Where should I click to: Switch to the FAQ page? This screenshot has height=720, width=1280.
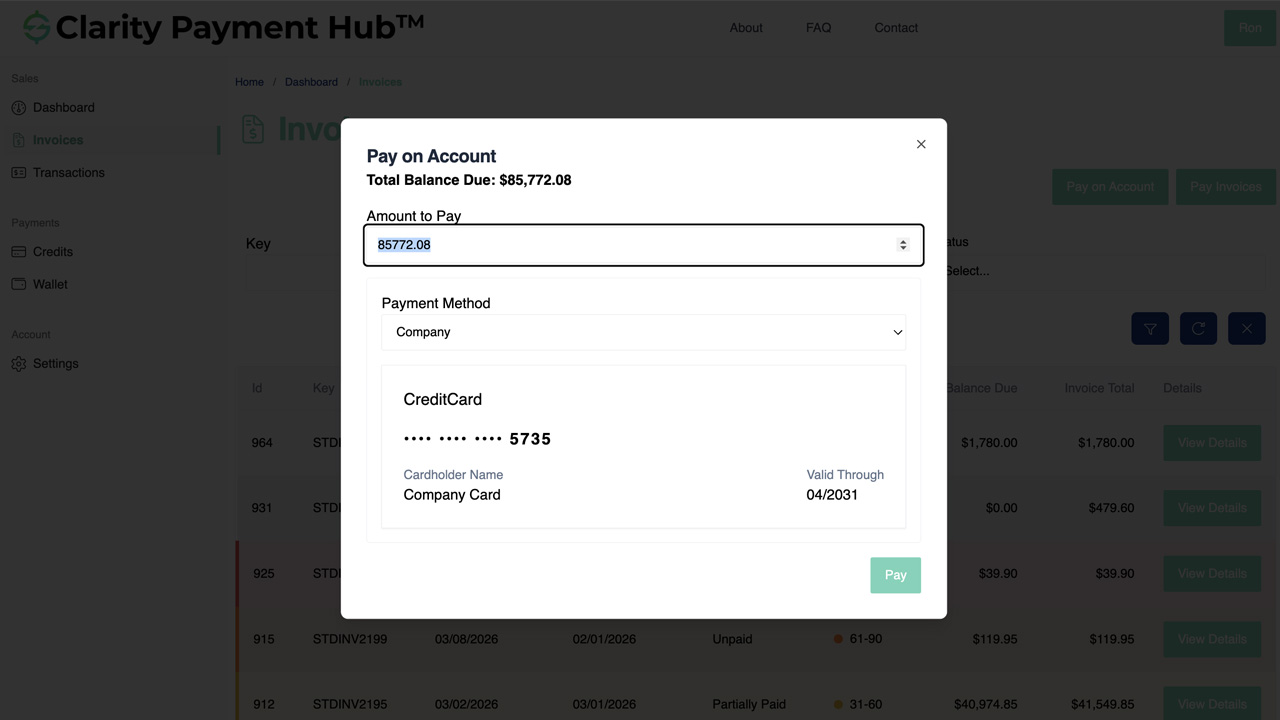[818, 27]
